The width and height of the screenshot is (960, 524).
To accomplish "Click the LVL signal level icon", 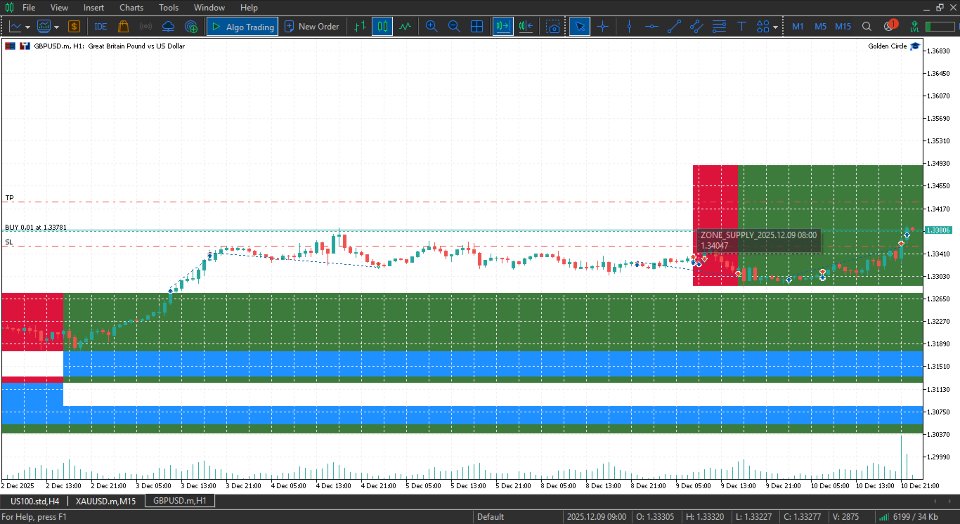I will pyautogui.click(x=913, y=26).
